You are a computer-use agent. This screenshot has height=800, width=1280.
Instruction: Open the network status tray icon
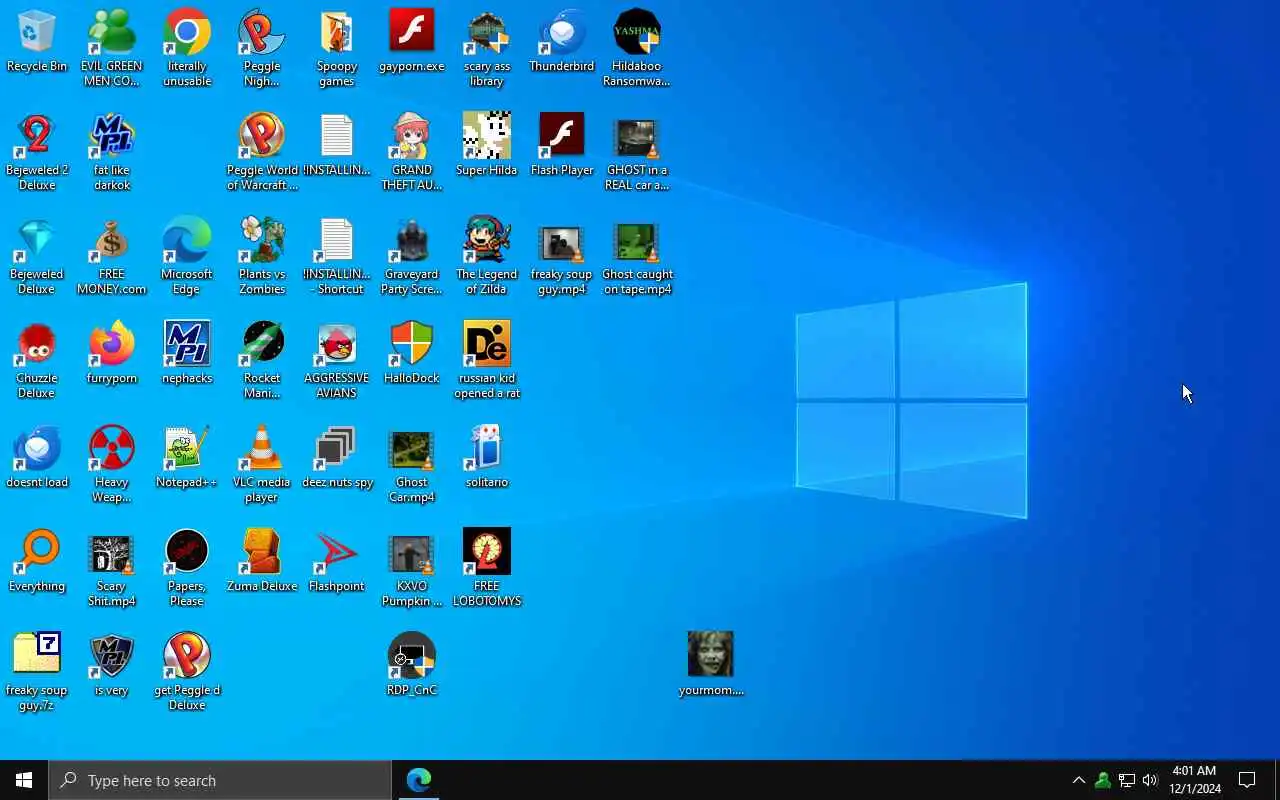click(x=1127, y=781)
